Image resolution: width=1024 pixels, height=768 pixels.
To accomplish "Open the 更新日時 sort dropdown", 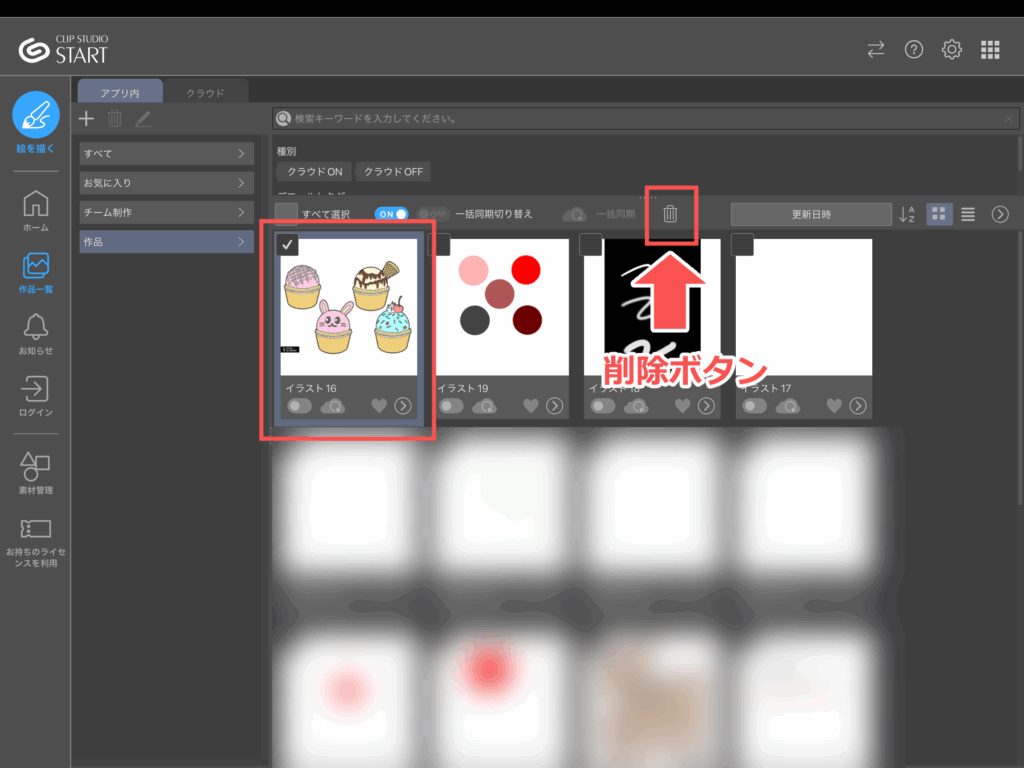I will (x=810, y=214).
